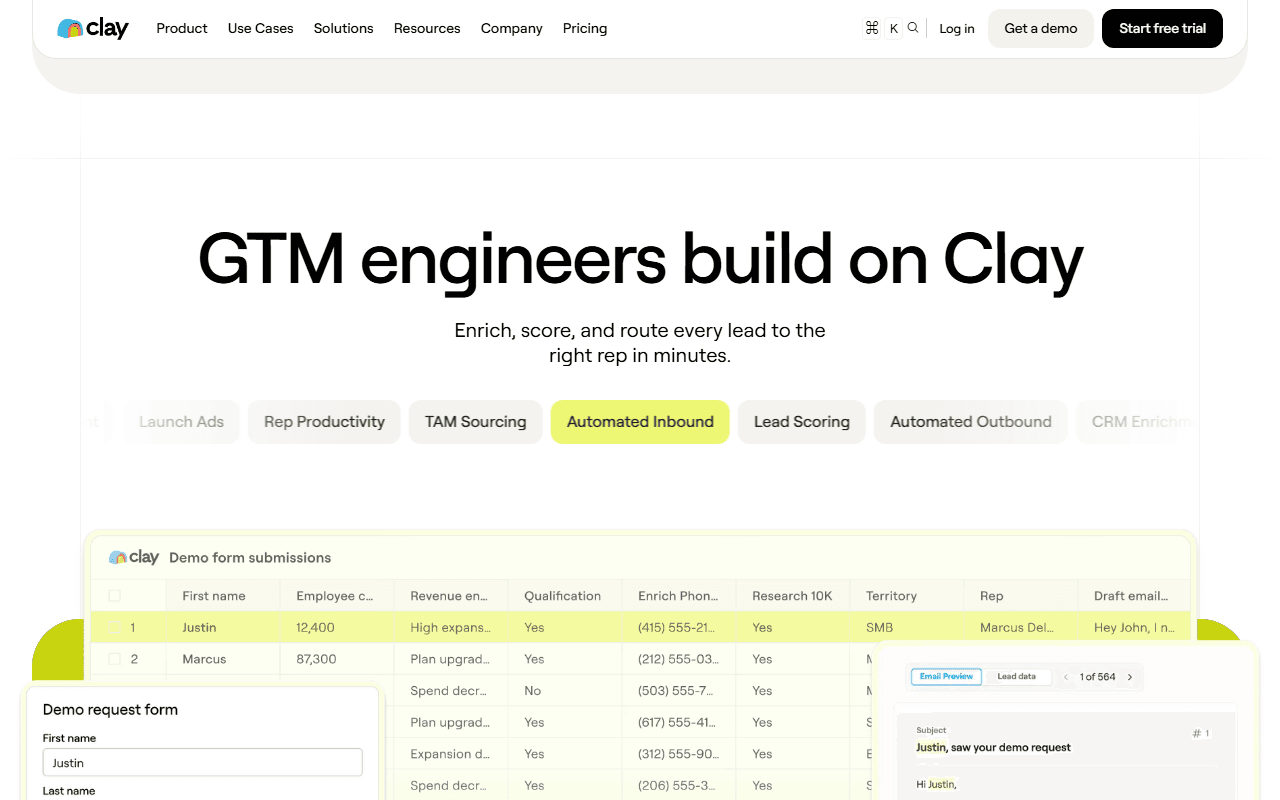The image size is (1280, 800).
Task: Click the Get a demo button
Action: point(1041,28)
